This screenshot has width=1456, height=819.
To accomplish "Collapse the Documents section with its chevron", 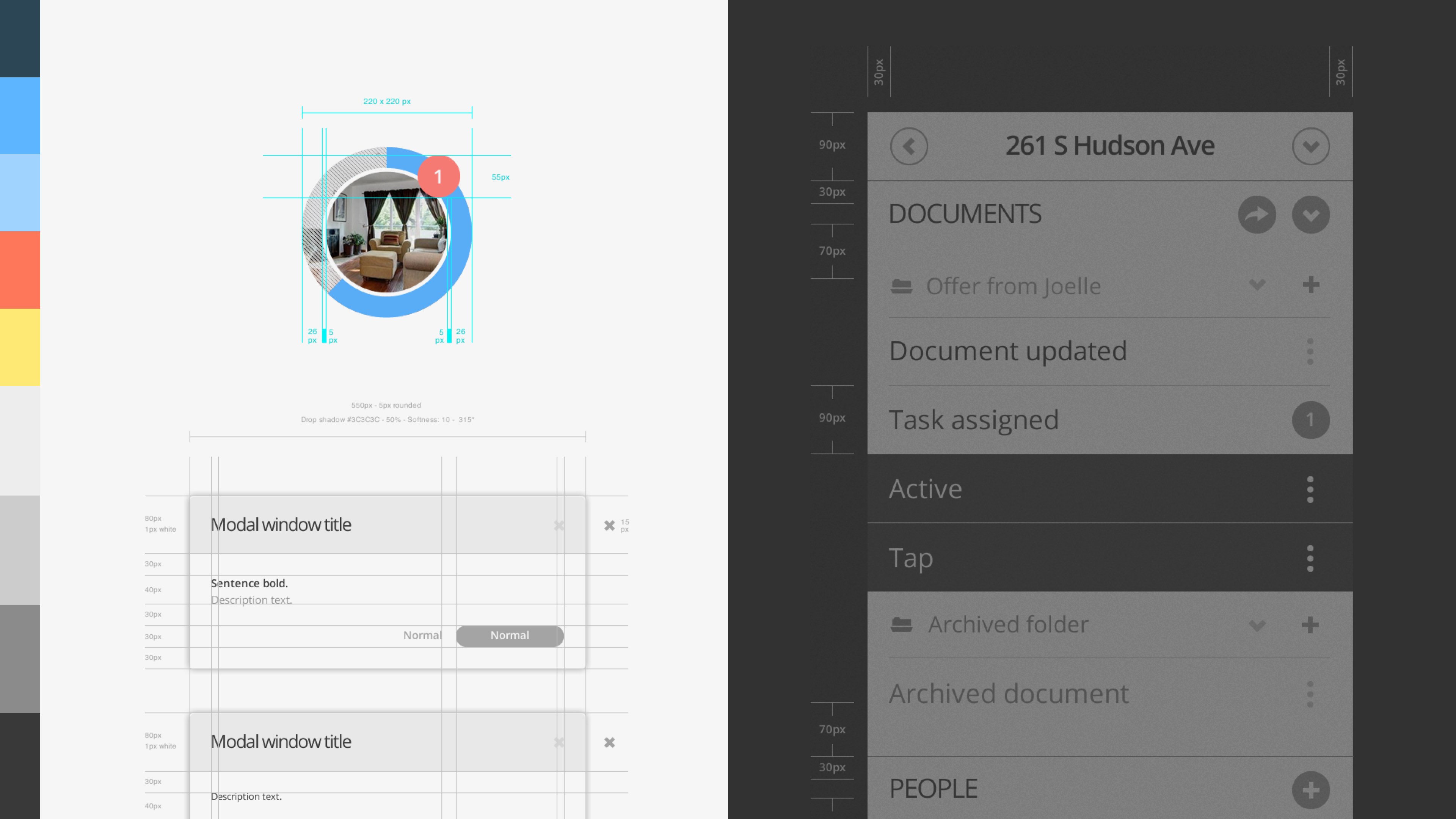I will coord(1311,215).
